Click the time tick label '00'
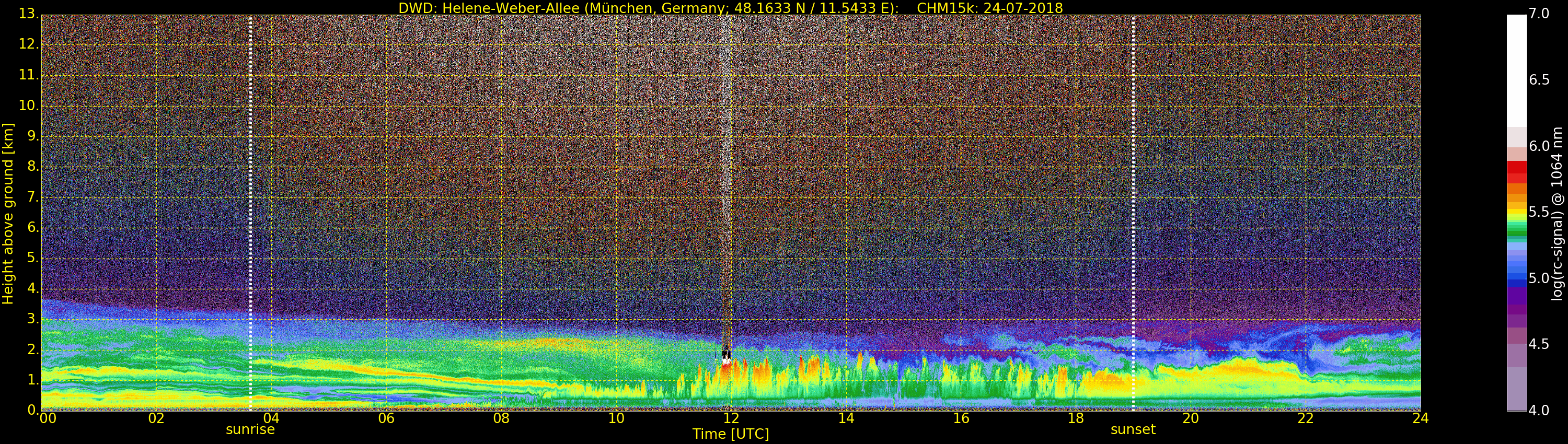The width and height of the screenshot is (1568, 444). click(48, 418)
